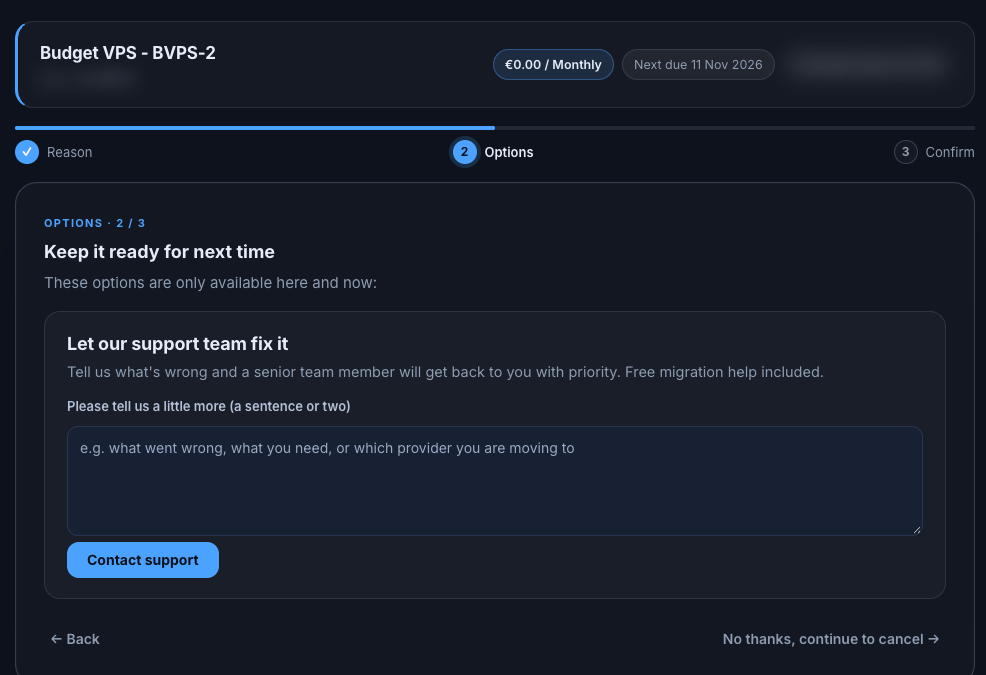Click the Budget VPS - BVPS-2 title
The height and width of the screenshot is (675, 986).
[128, 53]
